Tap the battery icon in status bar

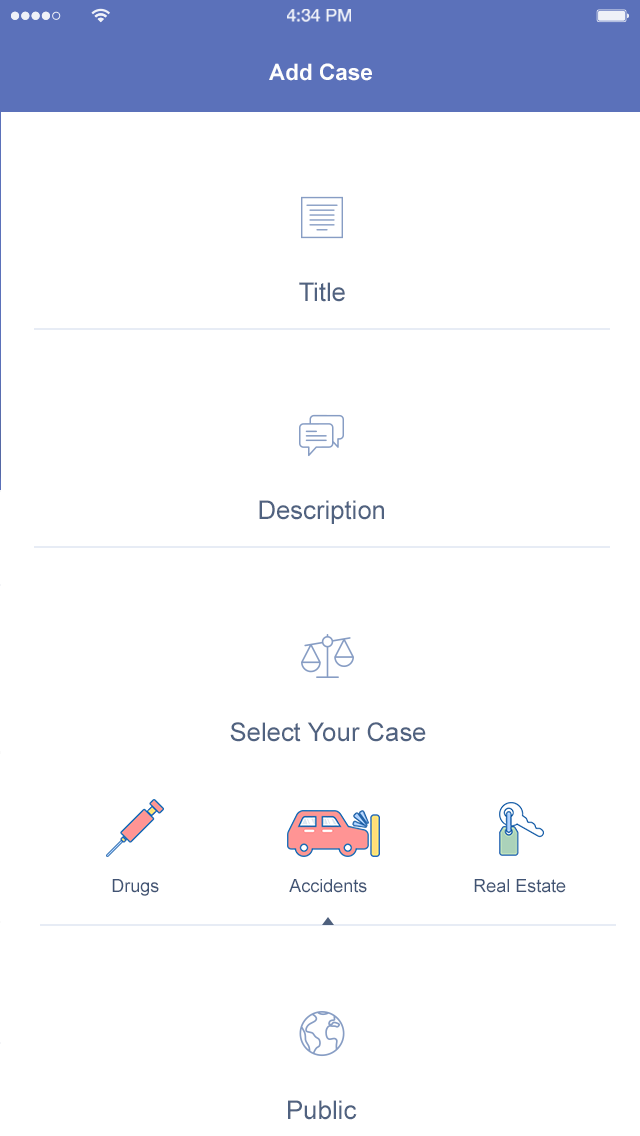pos(611,15)
